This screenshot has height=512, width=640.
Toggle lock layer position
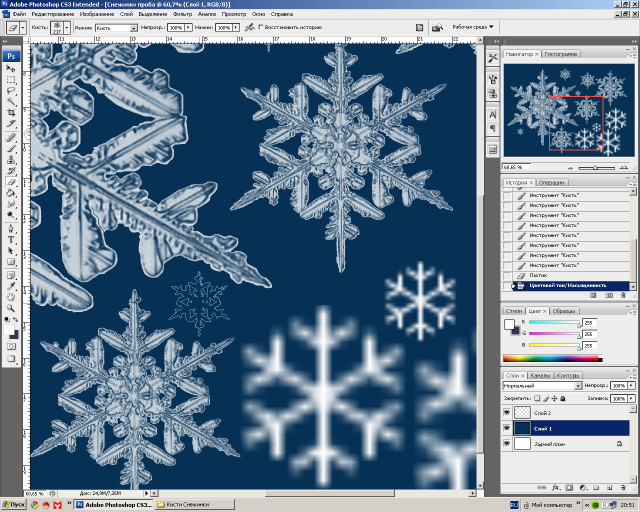pos(554,398)
